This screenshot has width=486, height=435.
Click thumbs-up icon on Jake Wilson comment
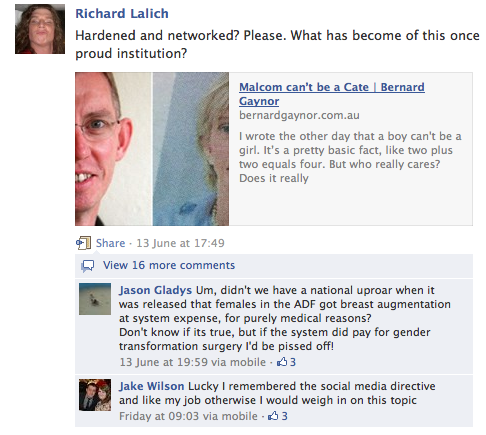pyautogui.click(x=273, y=416)
